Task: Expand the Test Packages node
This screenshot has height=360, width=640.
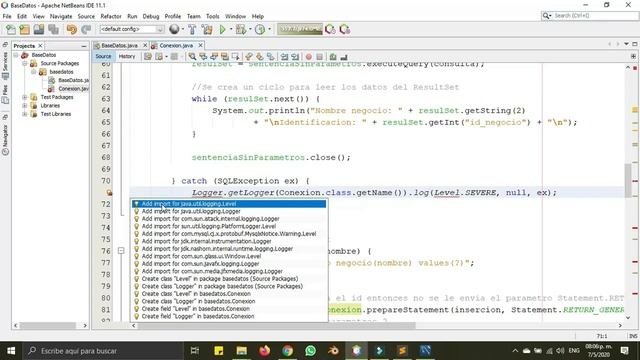Action: (x=25, y=97)
